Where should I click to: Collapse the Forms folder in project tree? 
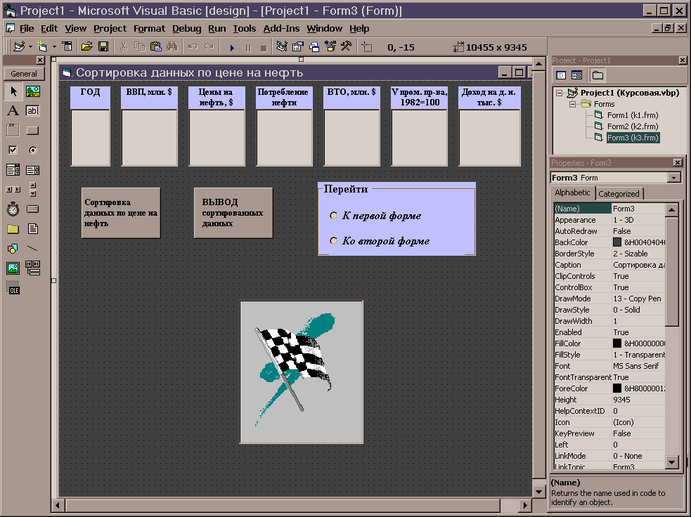pos(572,103)
